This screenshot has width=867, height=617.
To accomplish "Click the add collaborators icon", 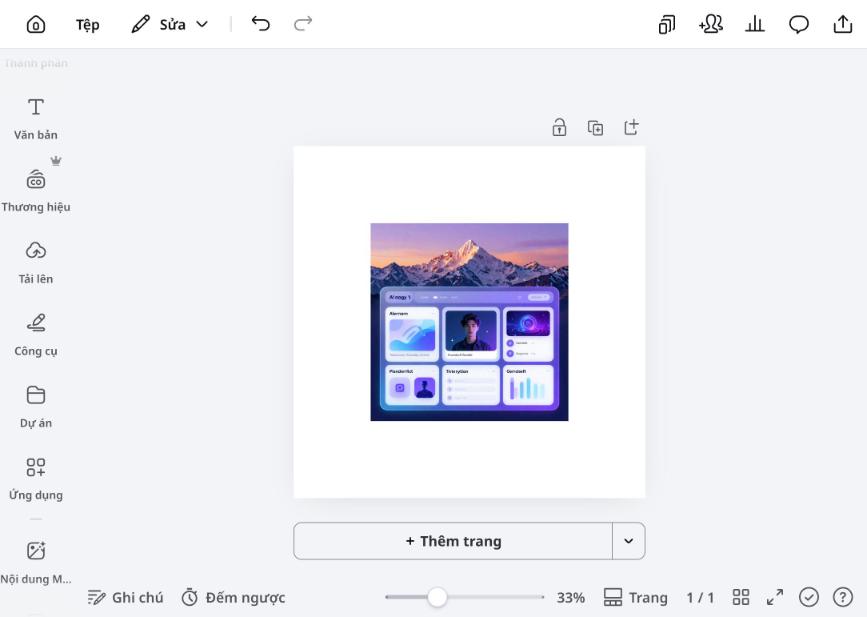I will click(711, 25).
